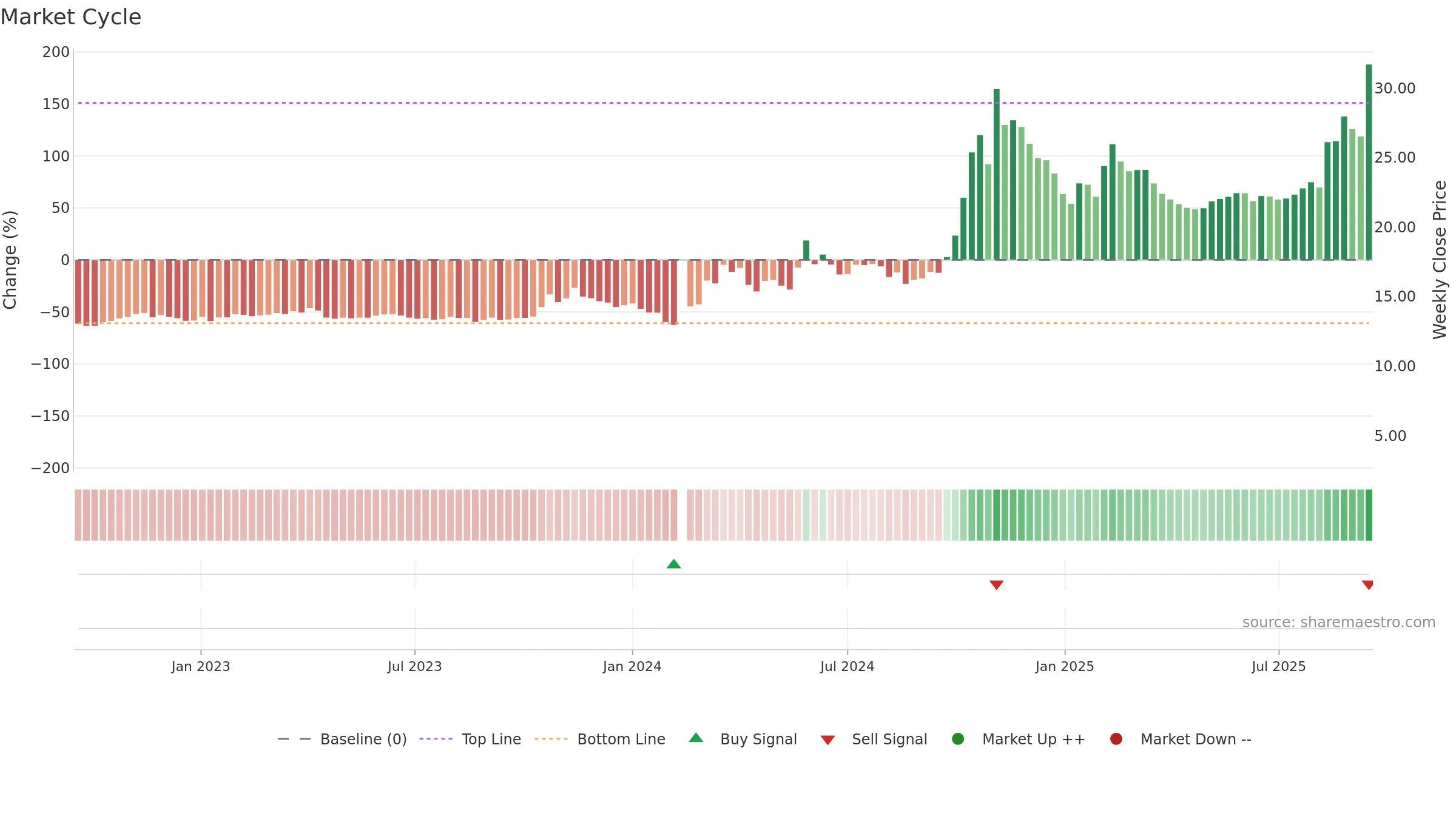Click the green Buy Signal triangle in legend

[696, 738]
